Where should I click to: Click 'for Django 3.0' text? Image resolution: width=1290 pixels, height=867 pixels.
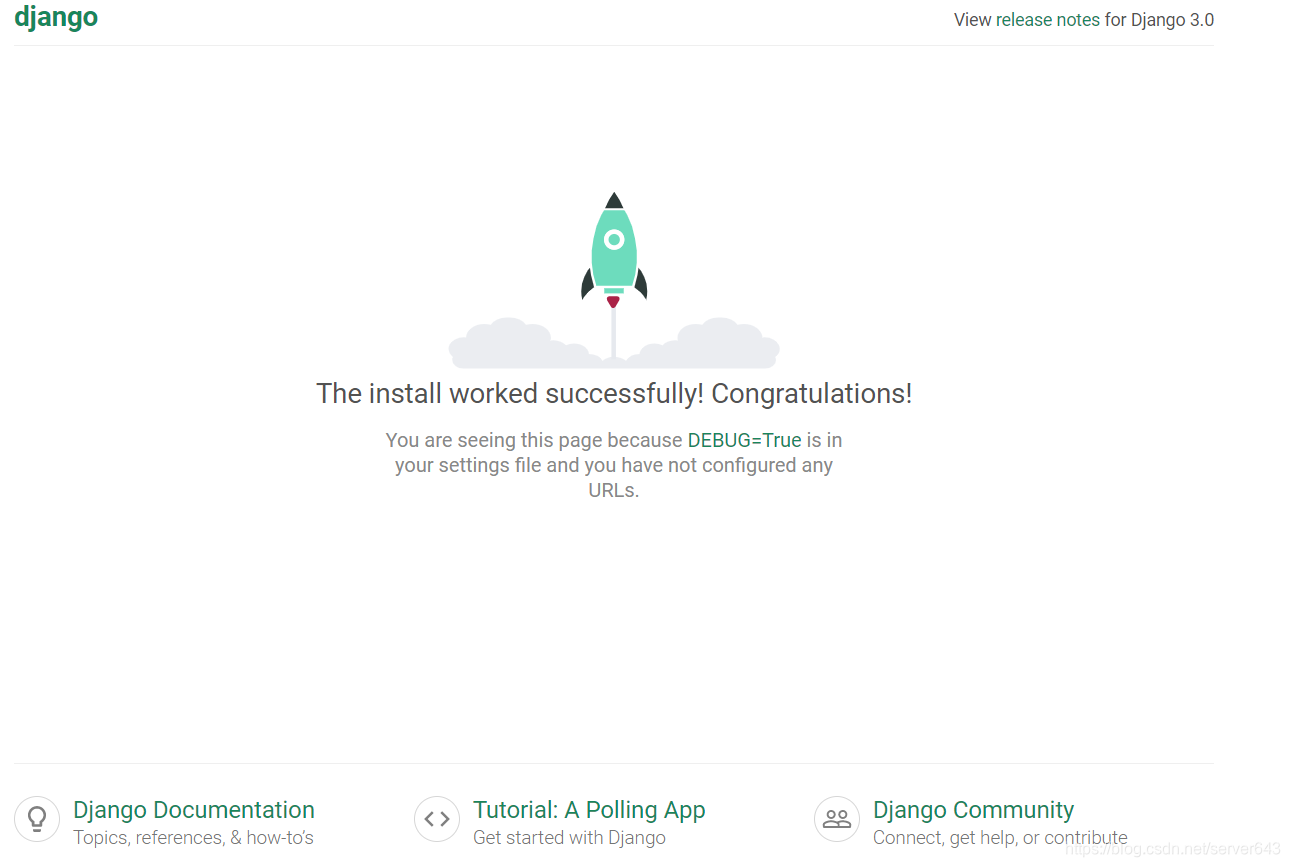point(1159,19)
